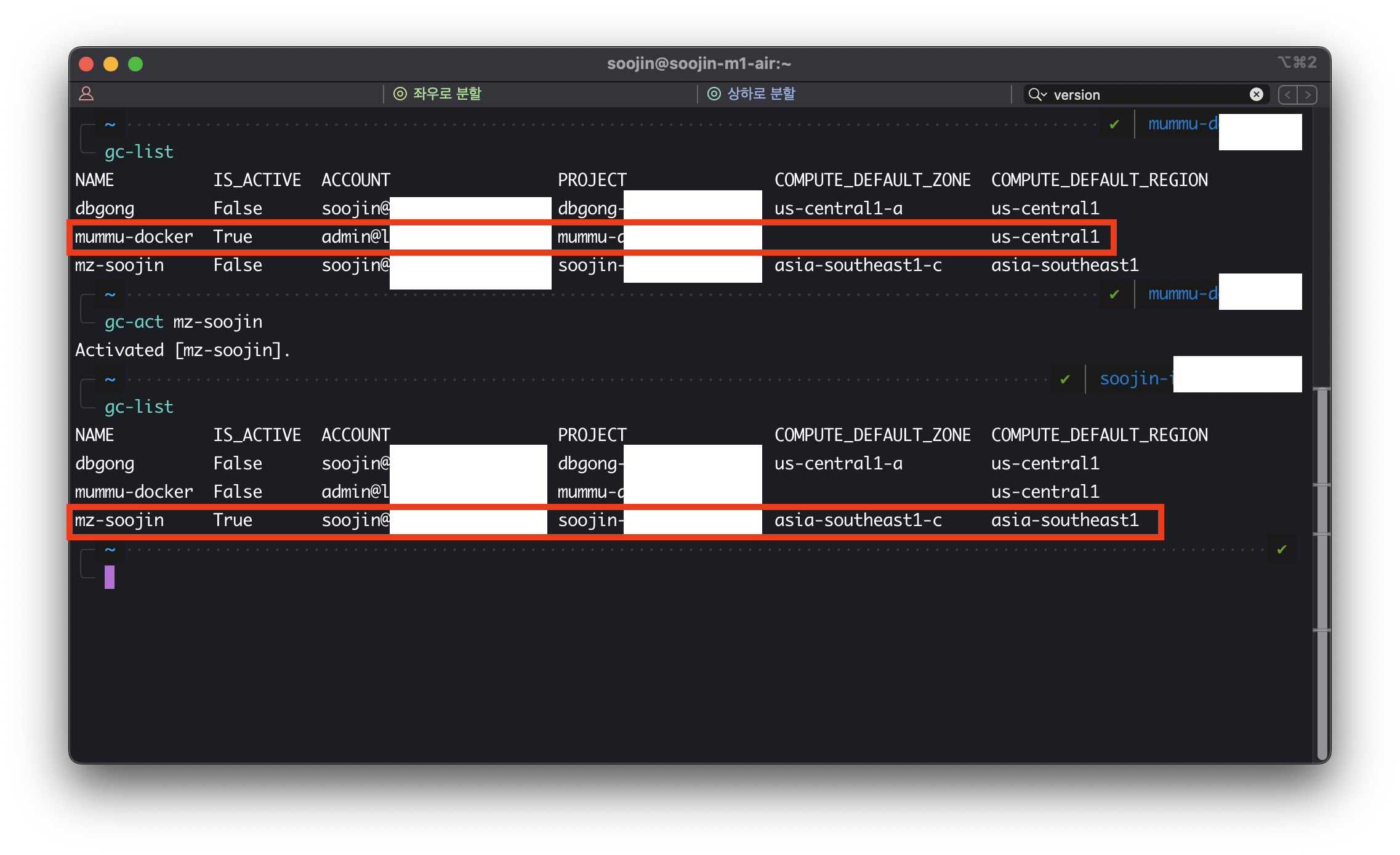
Task: Click the window title soojin@soojin-m1-air
Action: pyautogui.click(x=699, y=63)
